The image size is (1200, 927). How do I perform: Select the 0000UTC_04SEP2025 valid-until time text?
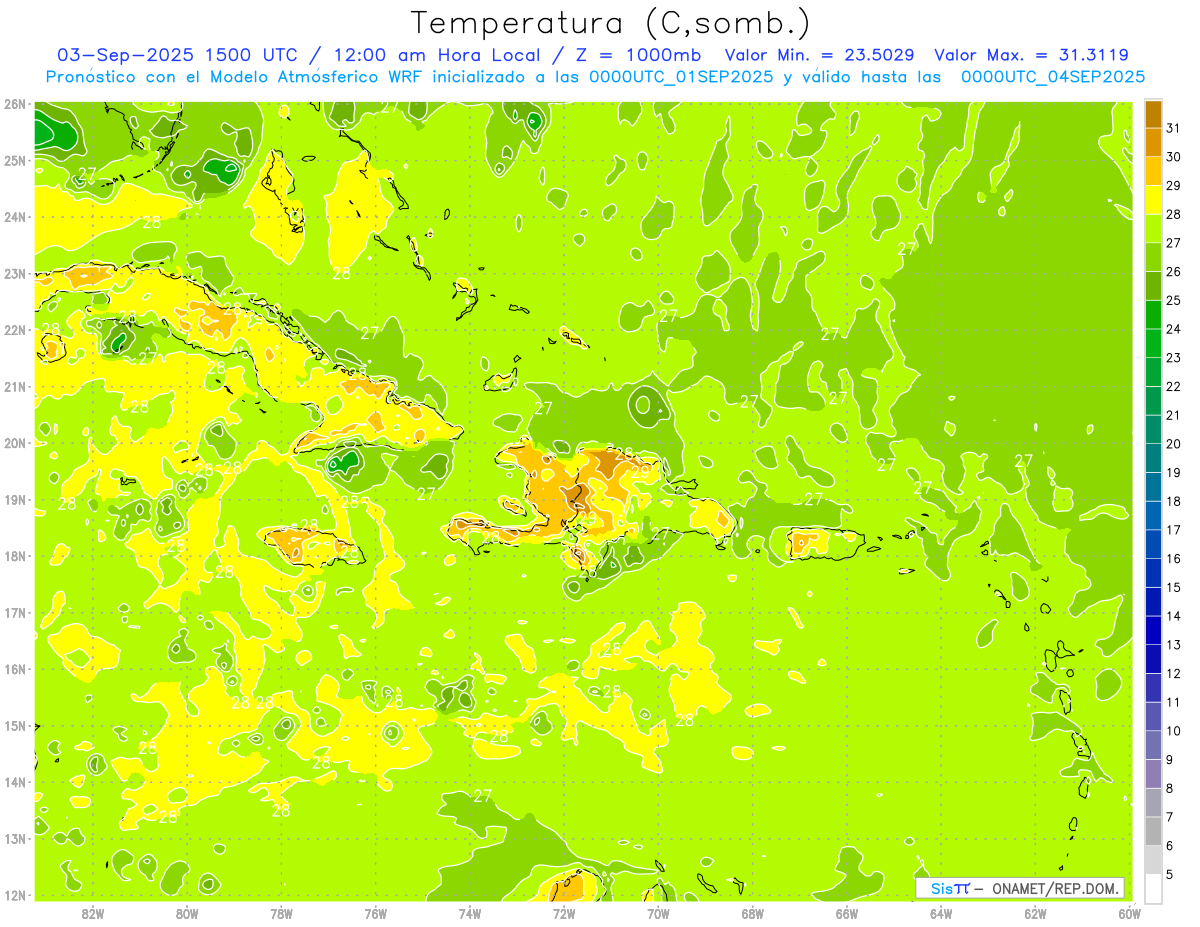click(1053, 77)
